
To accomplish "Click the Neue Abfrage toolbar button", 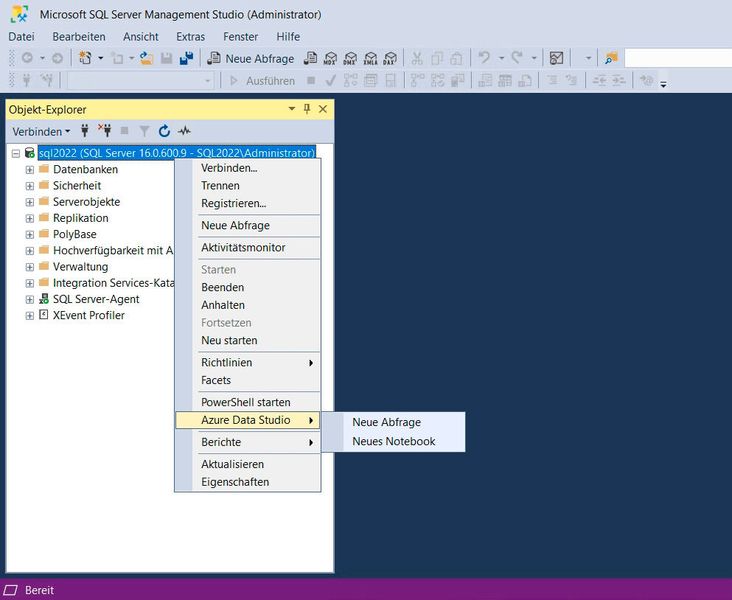I will [251, 58].
